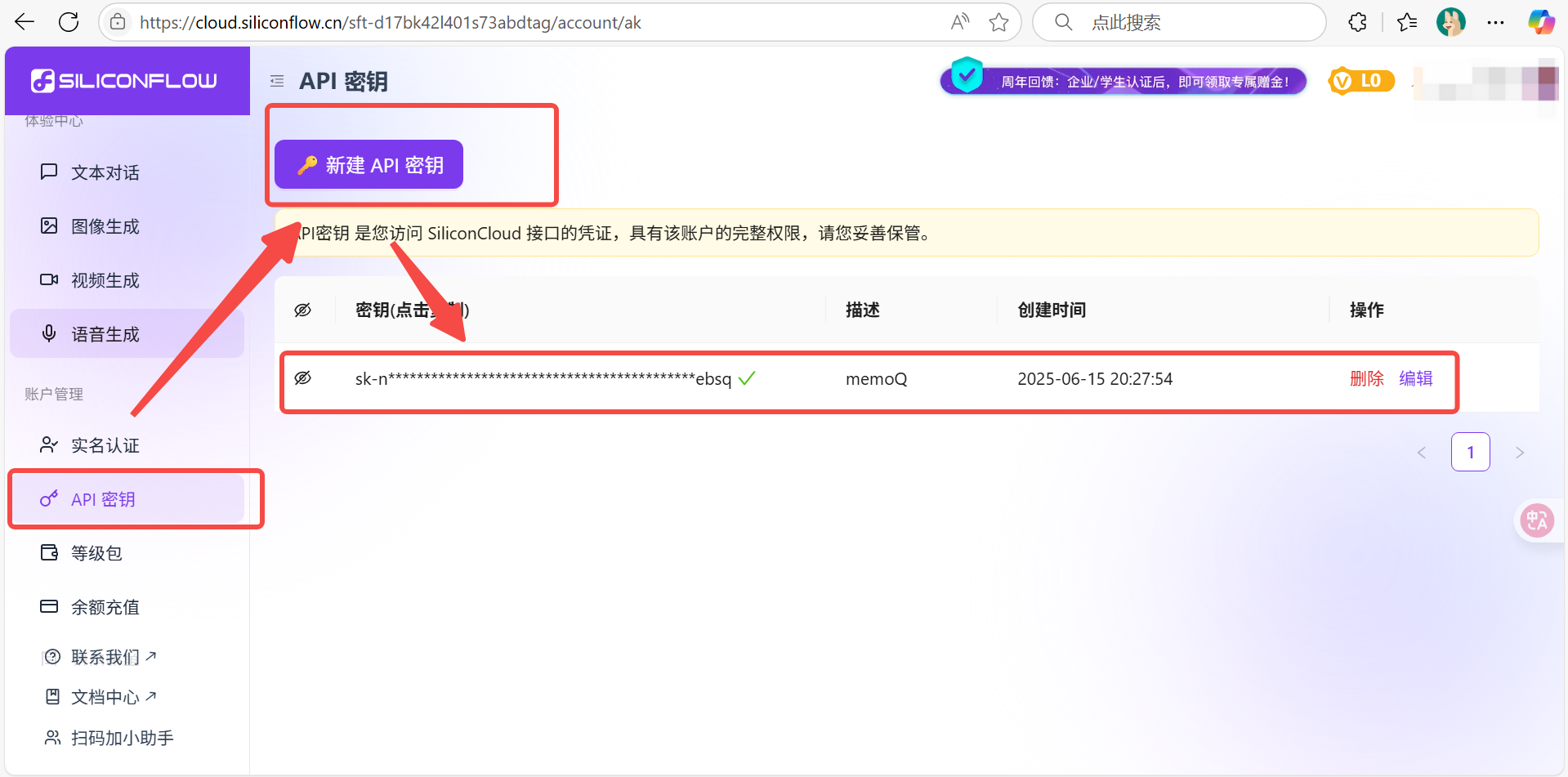Add this page to favorites with star icon
The width and height of the screenshot is (1568, 777).
[x=998, y=22]
